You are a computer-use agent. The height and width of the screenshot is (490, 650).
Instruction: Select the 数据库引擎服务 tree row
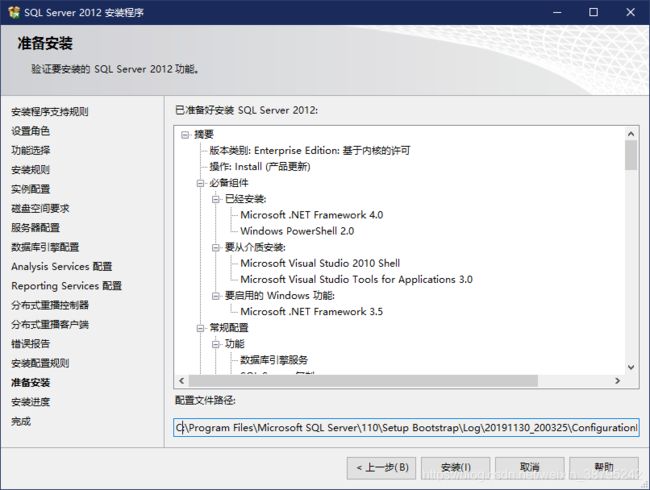[274, 360]
